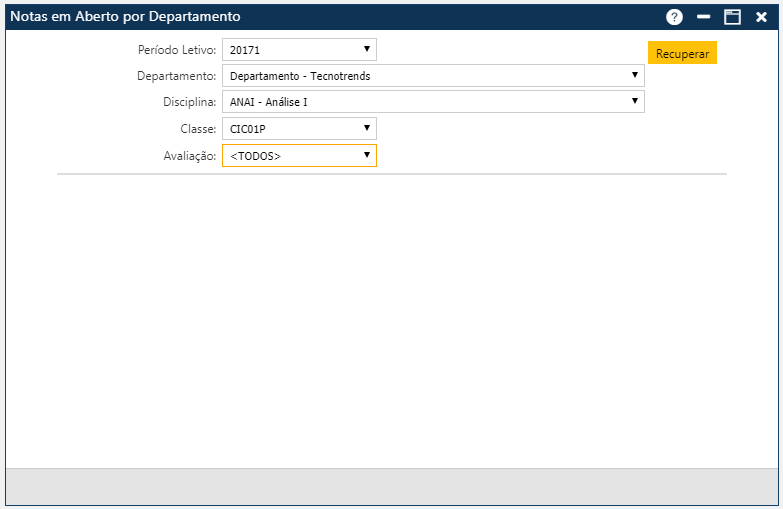This screenshot has width=783, height=509.
Task: Maximize the window using the title bar icon
Action: click(732, 17)
